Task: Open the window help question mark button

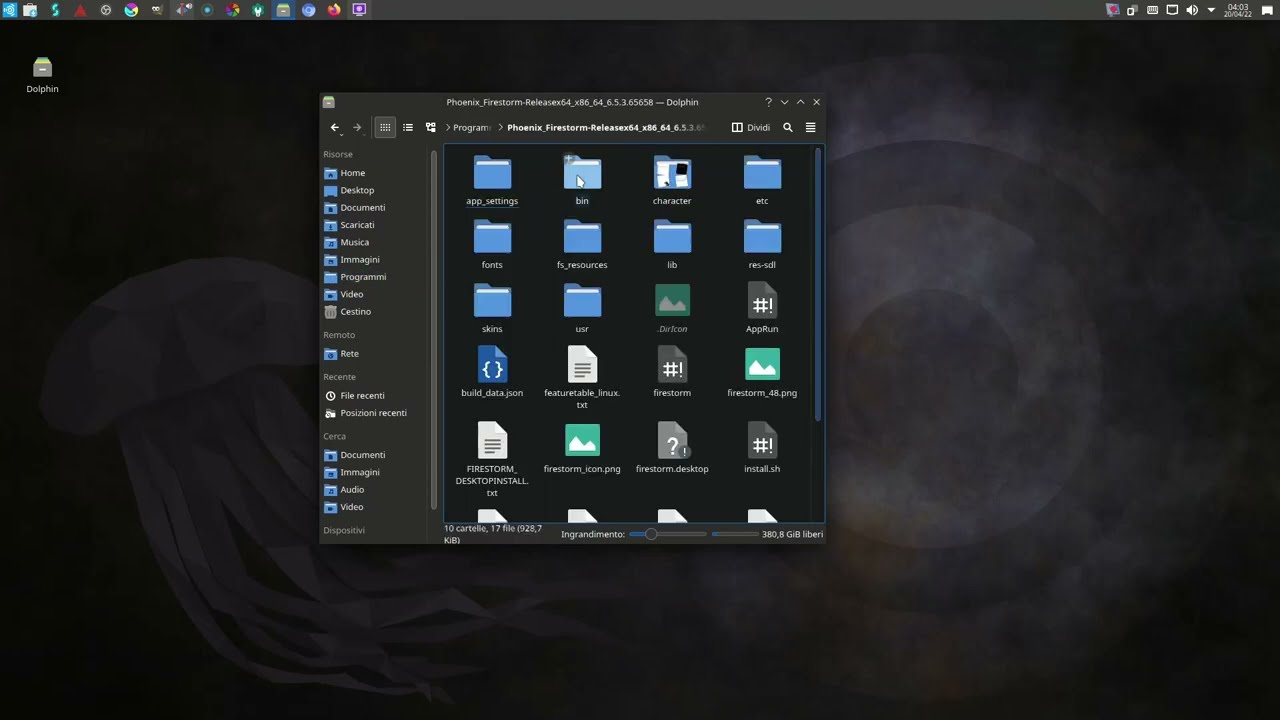Action: pos(768,102)
